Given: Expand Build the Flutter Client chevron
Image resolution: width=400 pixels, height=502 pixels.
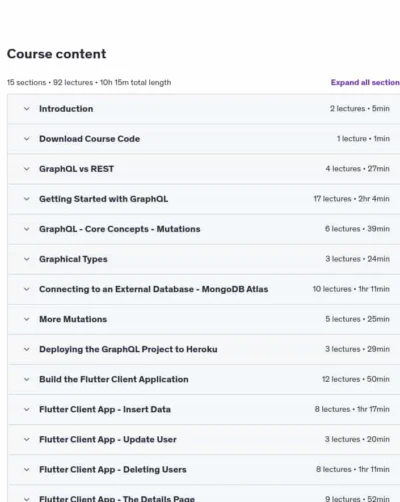Looking at the screenshot, I should 27,379.
